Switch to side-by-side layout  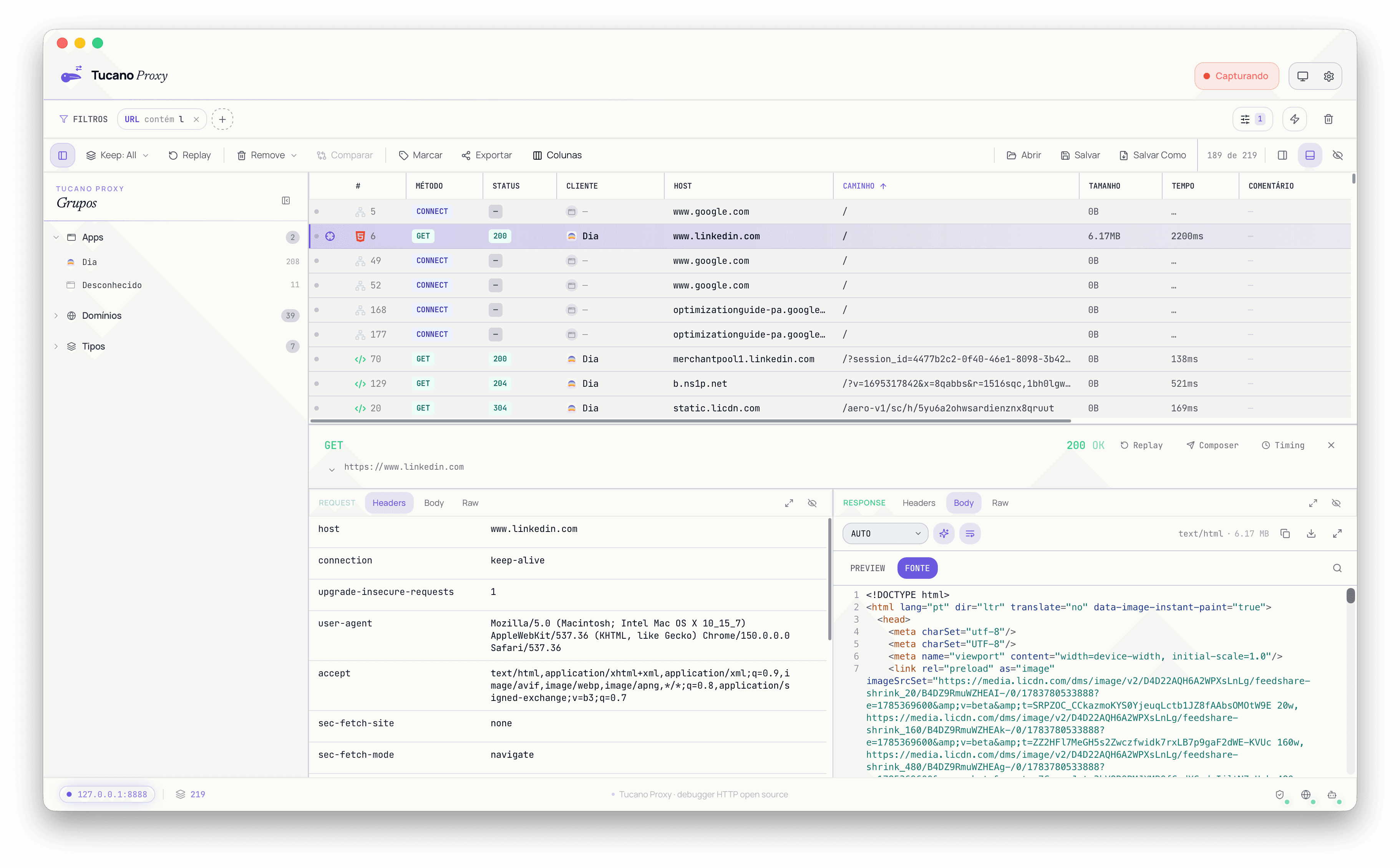[1282, 155]
